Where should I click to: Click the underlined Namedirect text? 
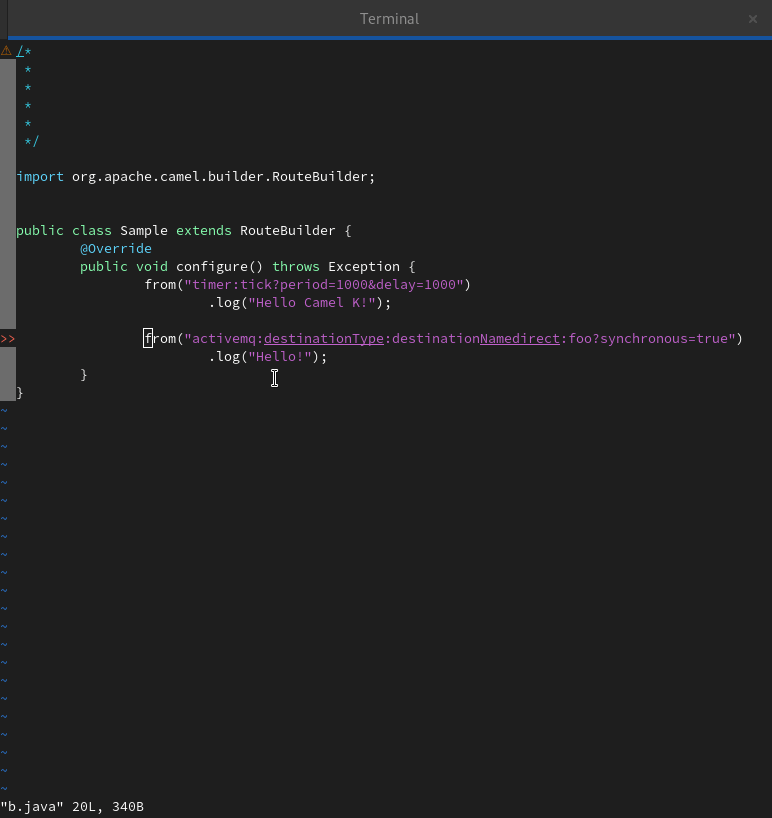click(x=520, y=338)
